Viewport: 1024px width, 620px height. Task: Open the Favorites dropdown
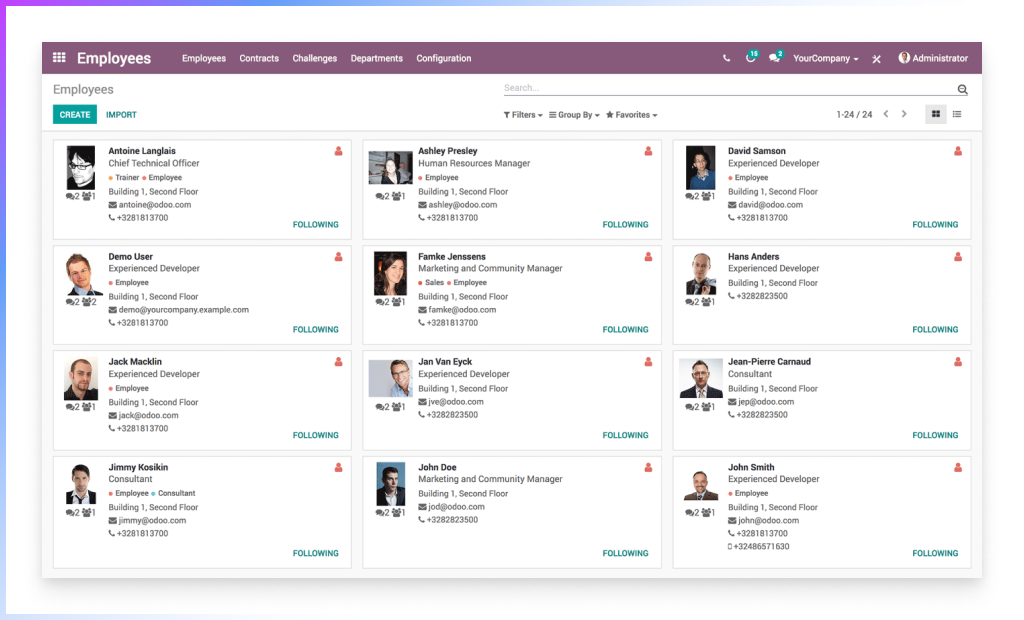631,115
